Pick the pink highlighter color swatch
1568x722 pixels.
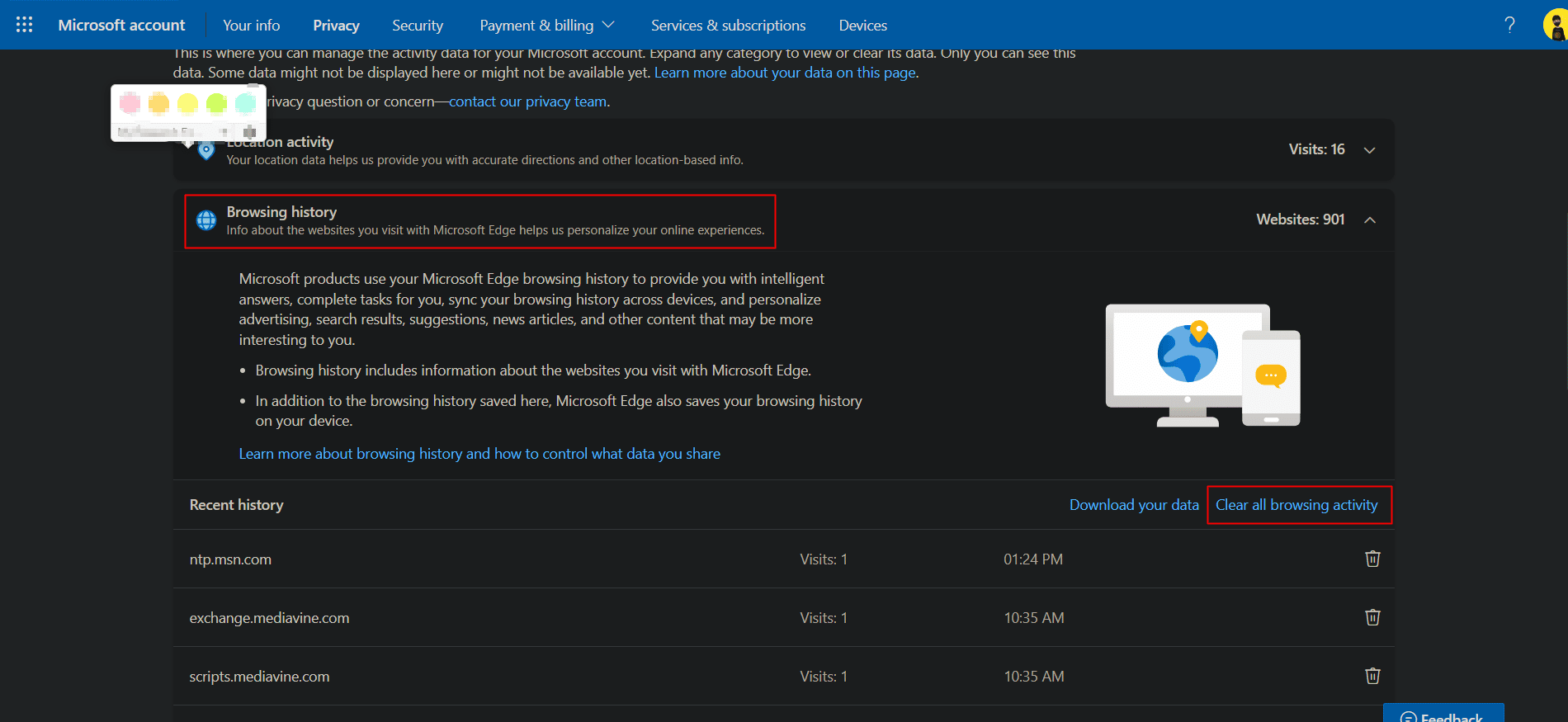(130, 103)
